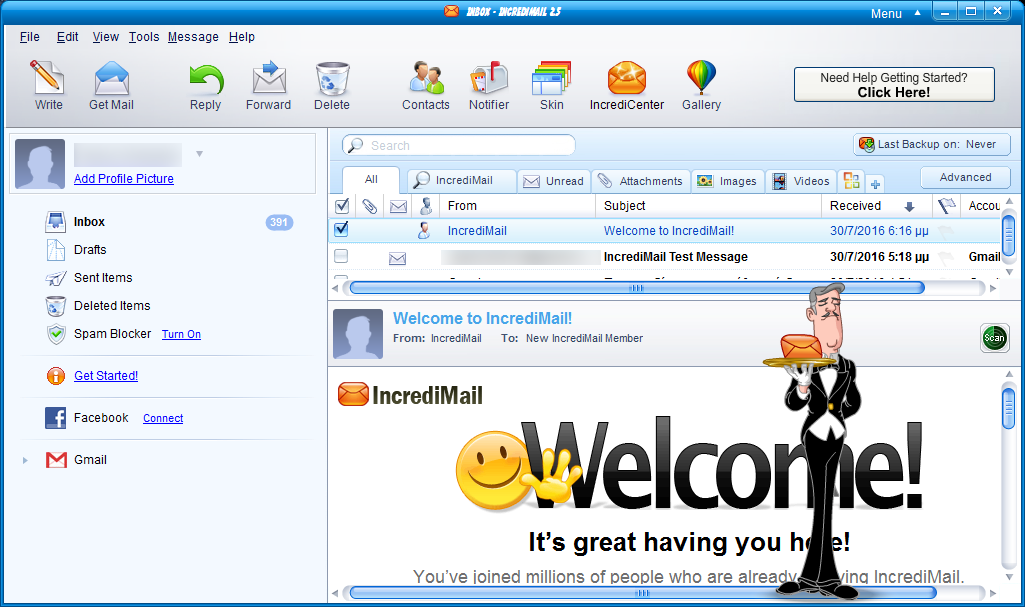This screenshot has height=607, width=1025.
Task: Click the plus icon to add filter tab
Action: click(x=875, y=184)
